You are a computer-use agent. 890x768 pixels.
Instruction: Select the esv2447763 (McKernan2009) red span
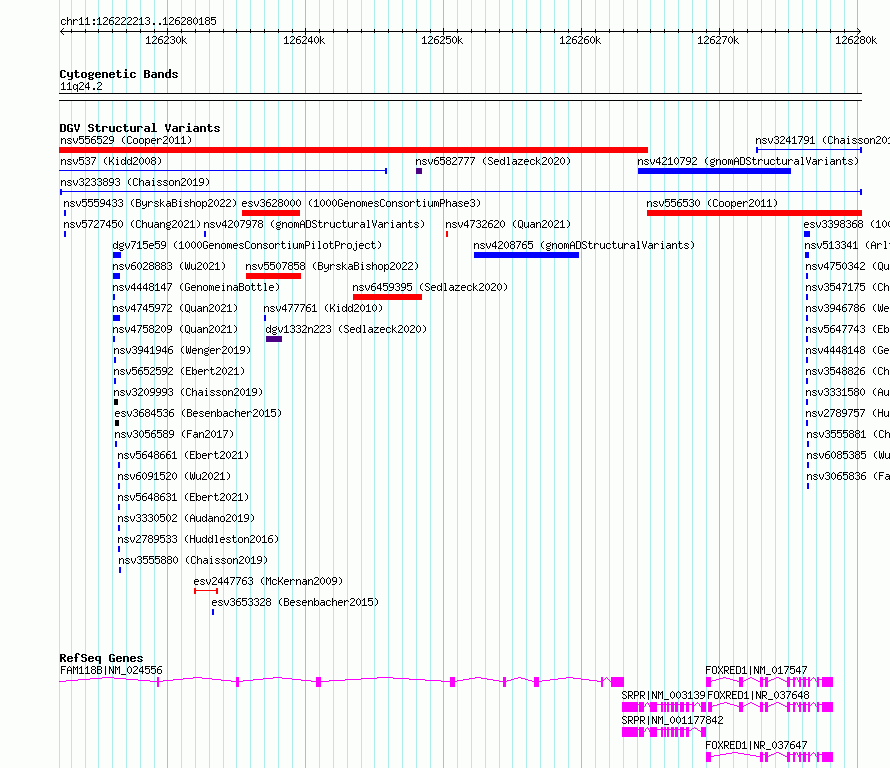click(205, 591)
